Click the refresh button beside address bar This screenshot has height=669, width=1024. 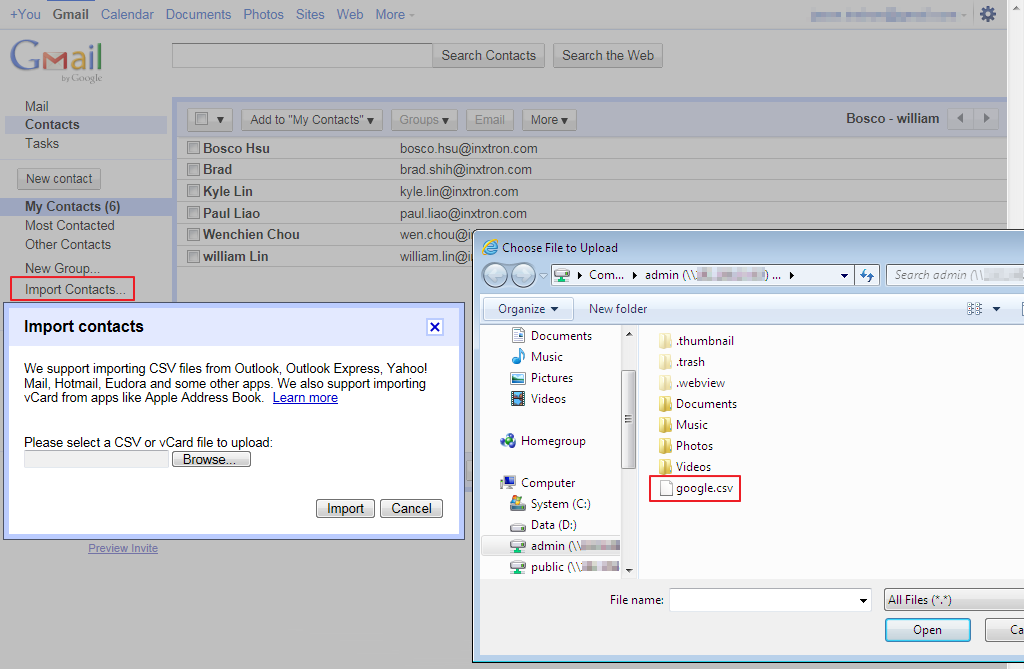[867, 275]
